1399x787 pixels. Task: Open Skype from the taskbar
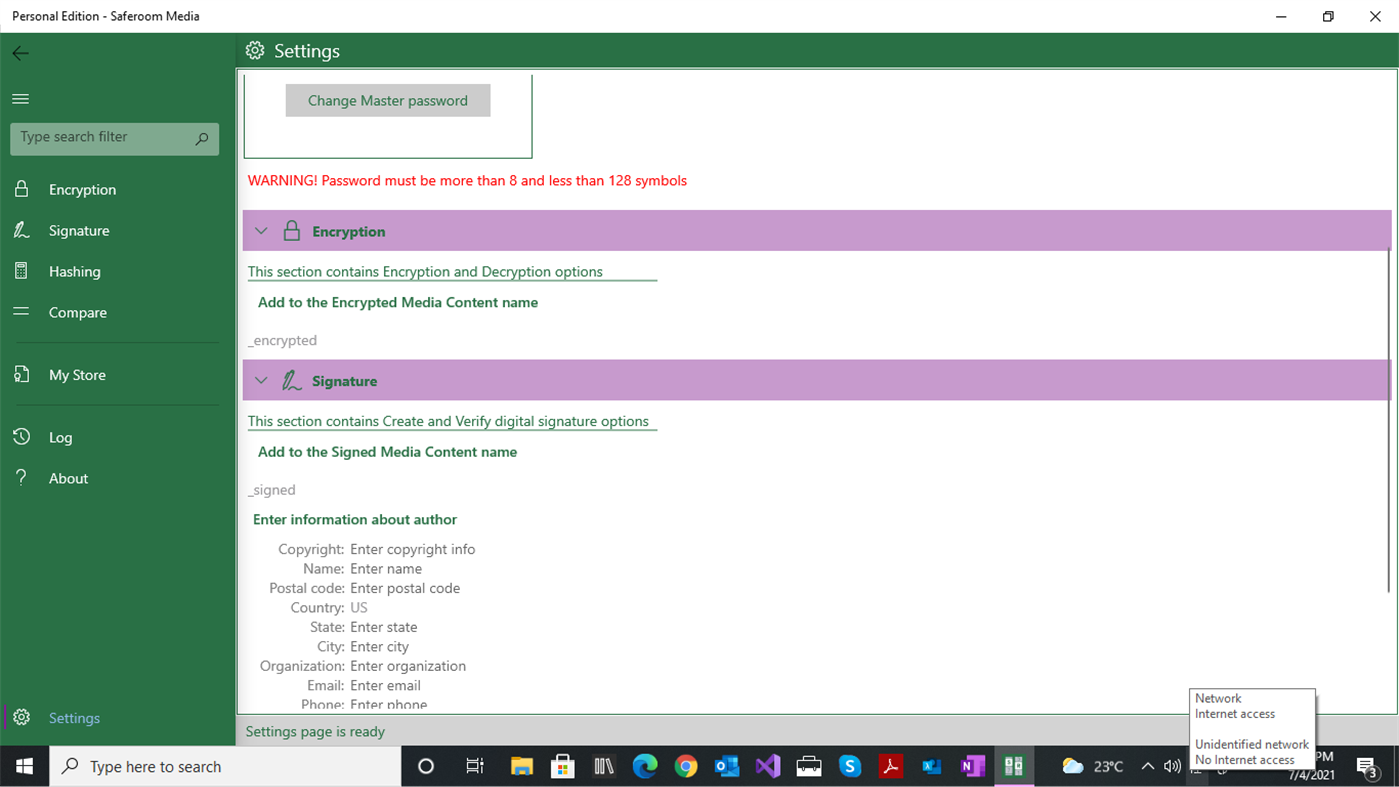[849, 766]
